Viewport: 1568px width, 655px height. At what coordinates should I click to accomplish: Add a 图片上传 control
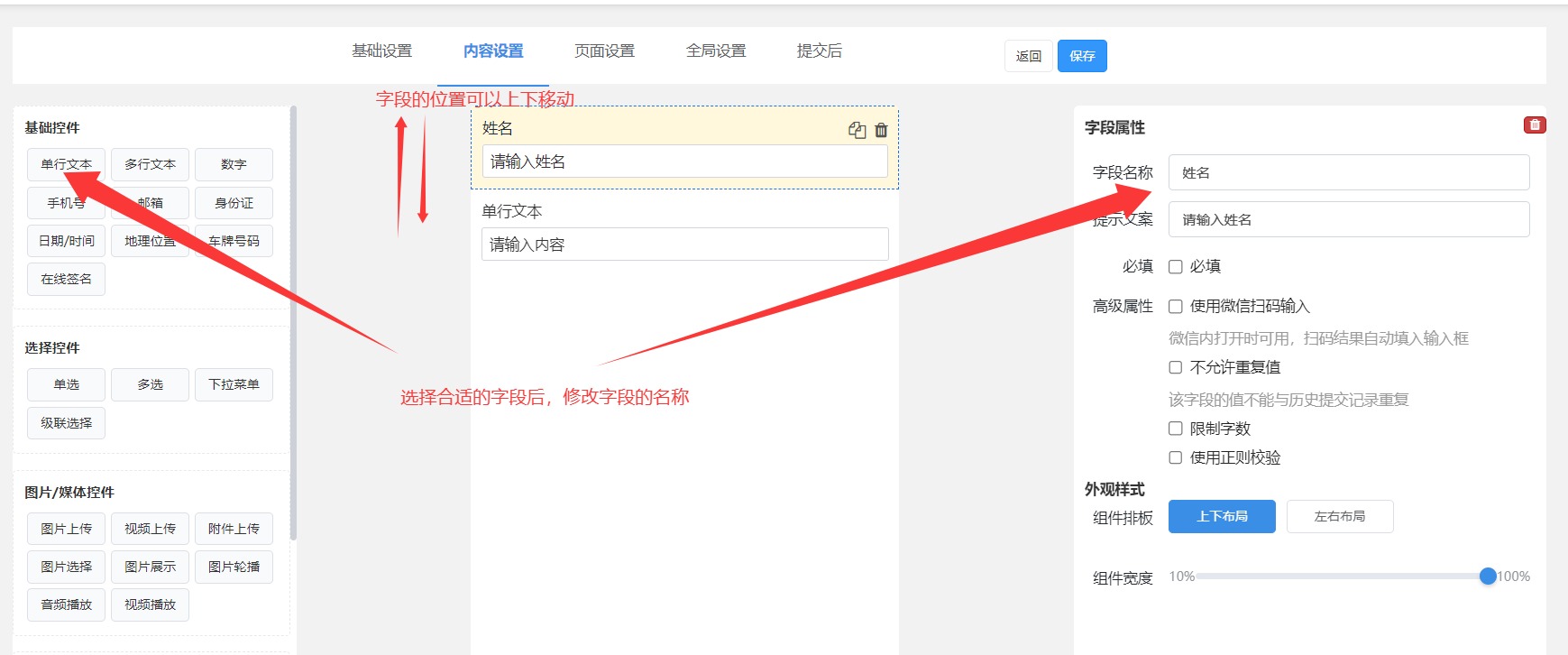pos(66,529)
